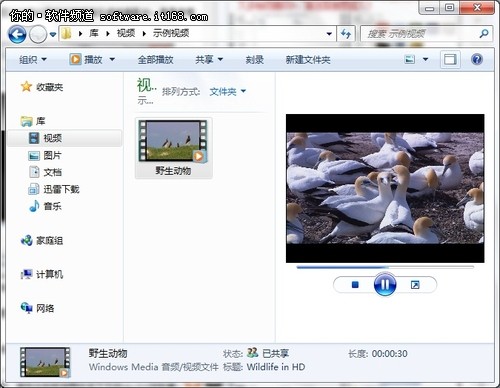This screenshot has width=500, height=388.
Task: Click the preview playback progress bar
Action: coord(385,267)
